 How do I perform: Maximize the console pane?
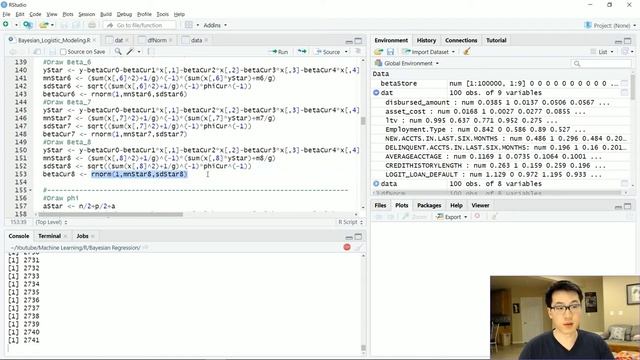[358, 237]
